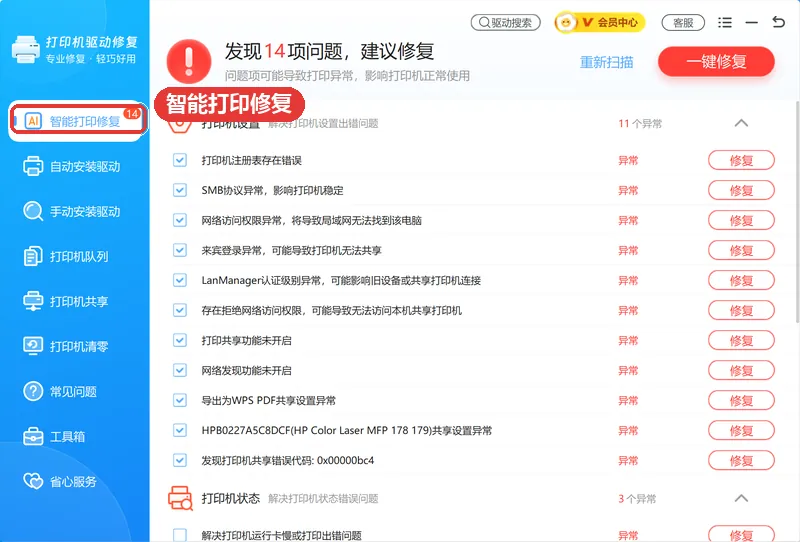
Task: Toggle LanManager认证级别异常 checkbox
Action: (x=180, y=280)
